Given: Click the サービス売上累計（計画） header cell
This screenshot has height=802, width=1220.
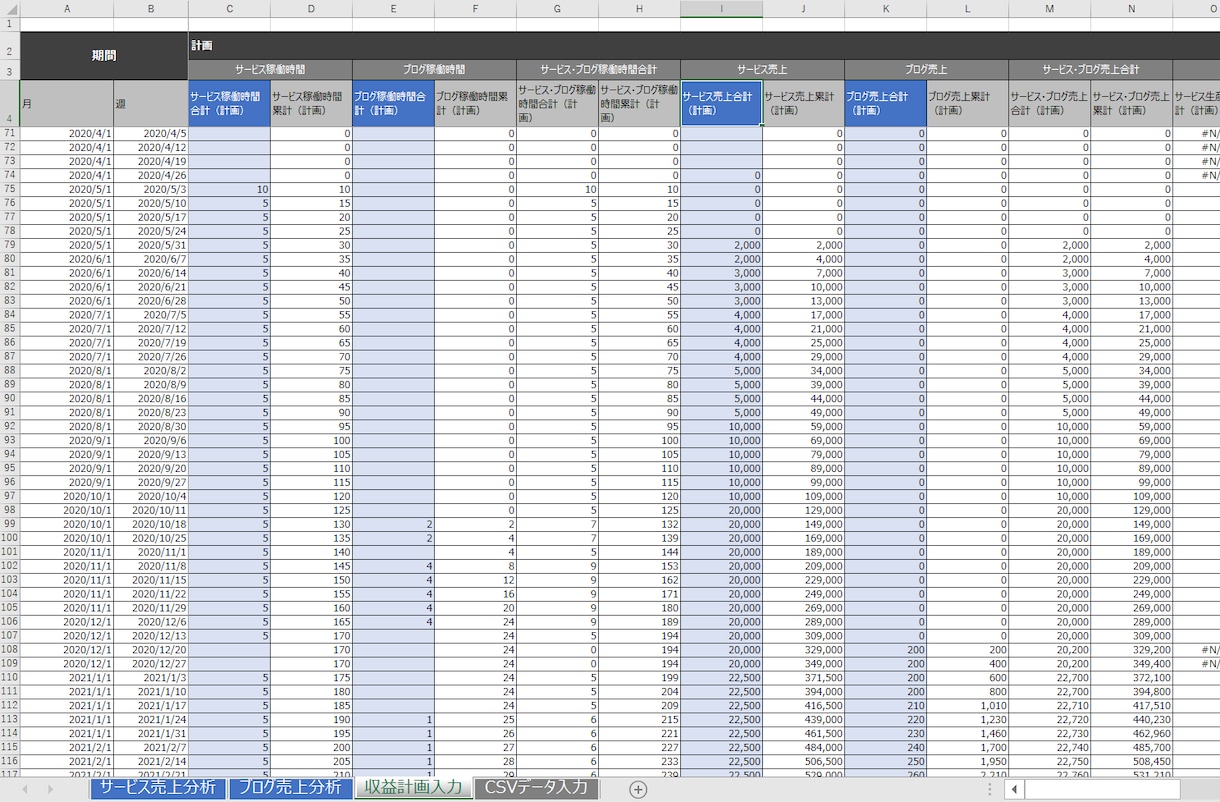Looking at the screenshot, I should pos(803,103).
